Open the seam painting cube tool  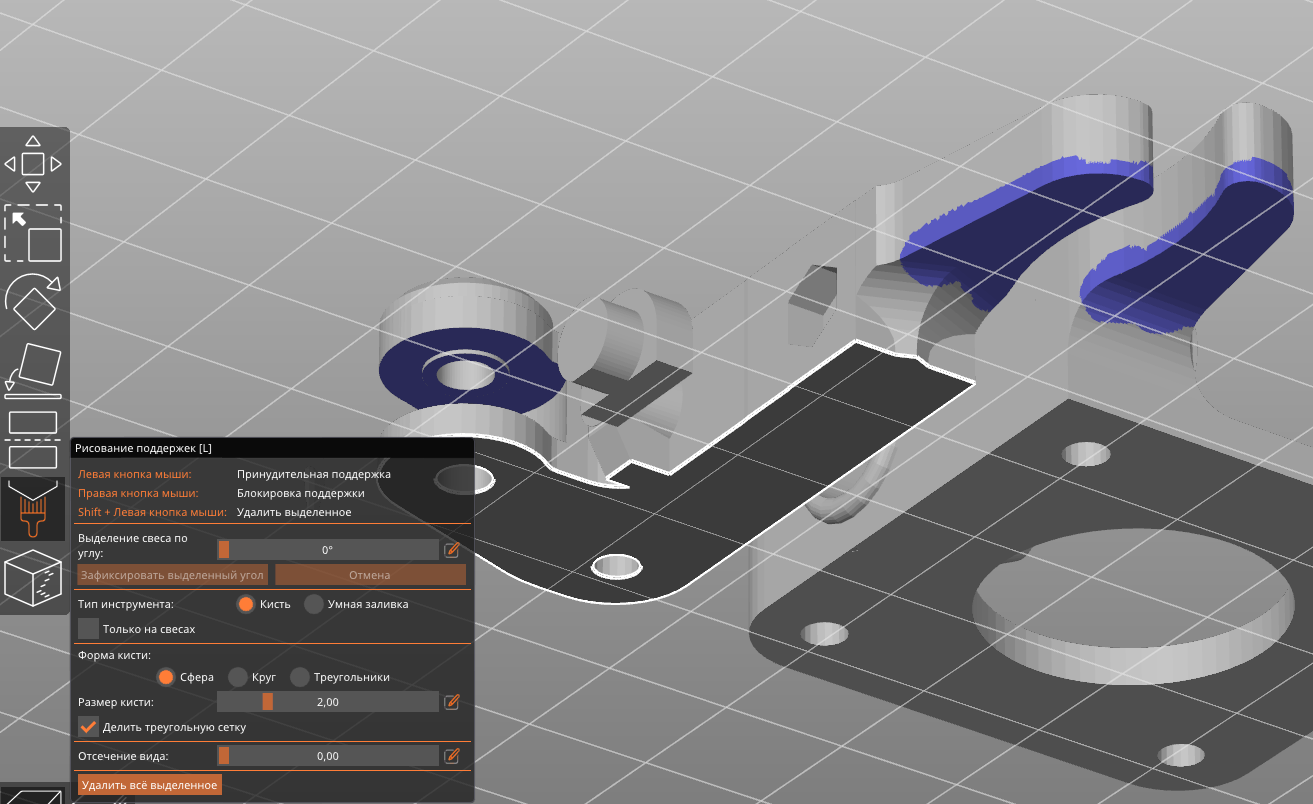(x=33, y=578)
